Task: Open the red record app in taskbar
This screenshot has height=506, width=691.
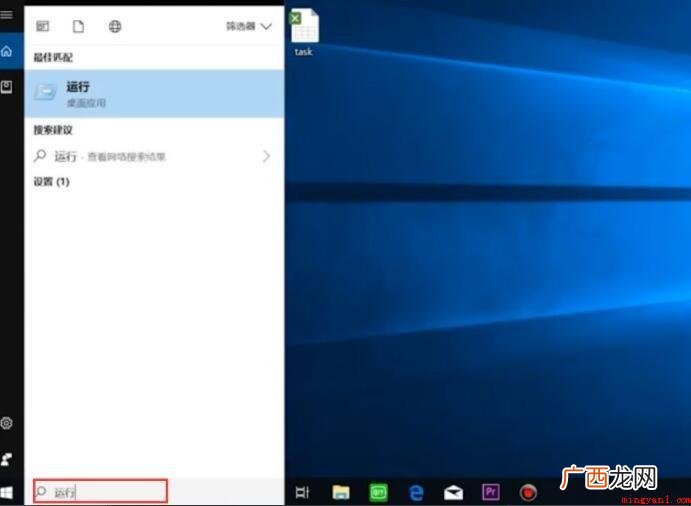Action: [528, 492]
